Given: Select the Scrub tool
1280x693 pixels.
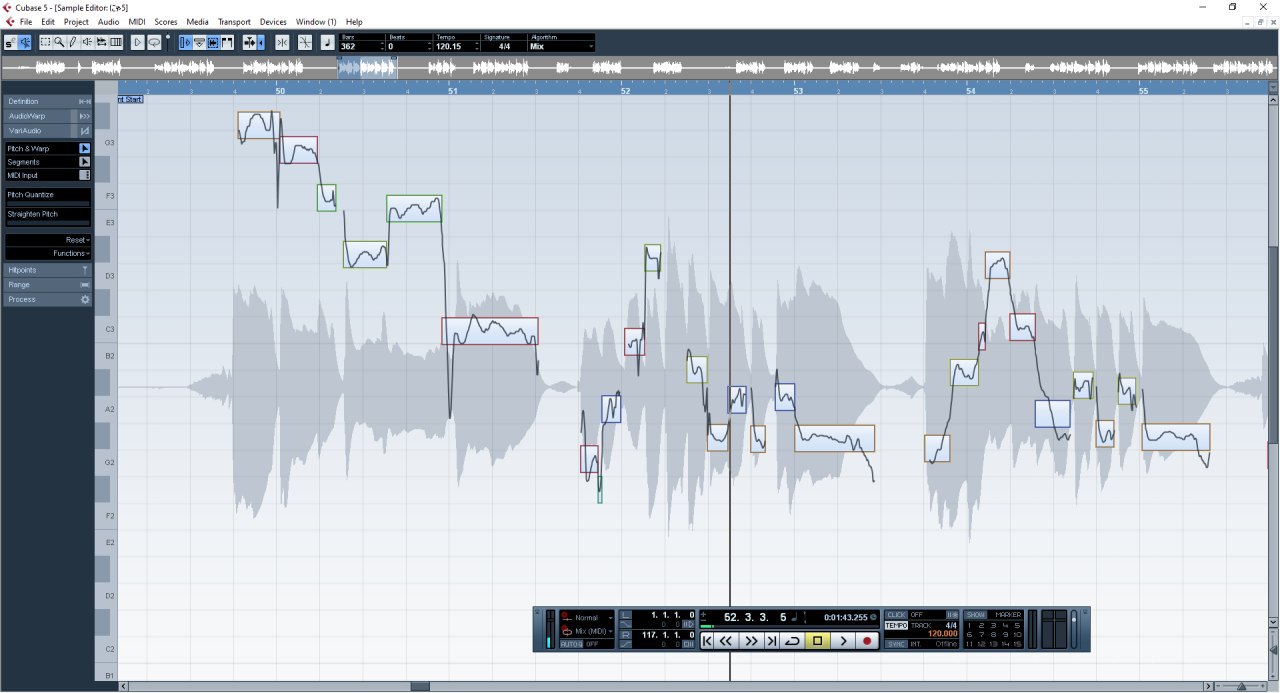Looking at the screenshot, I should click(x=101, y=43).
